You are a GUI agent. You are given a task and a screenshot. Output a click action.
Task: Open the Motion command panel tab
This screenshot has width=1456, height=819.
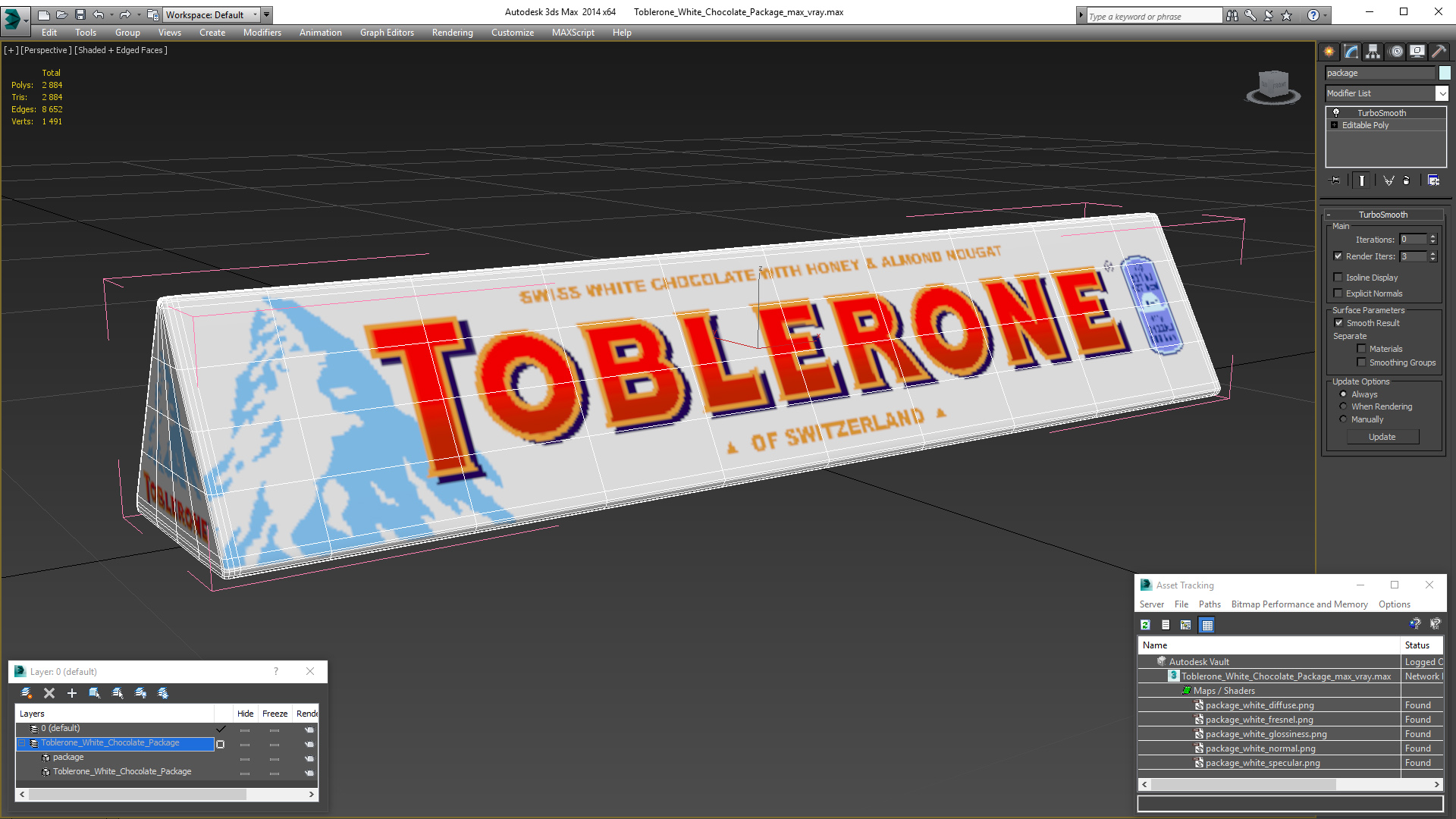click(x=1396, y=52)
